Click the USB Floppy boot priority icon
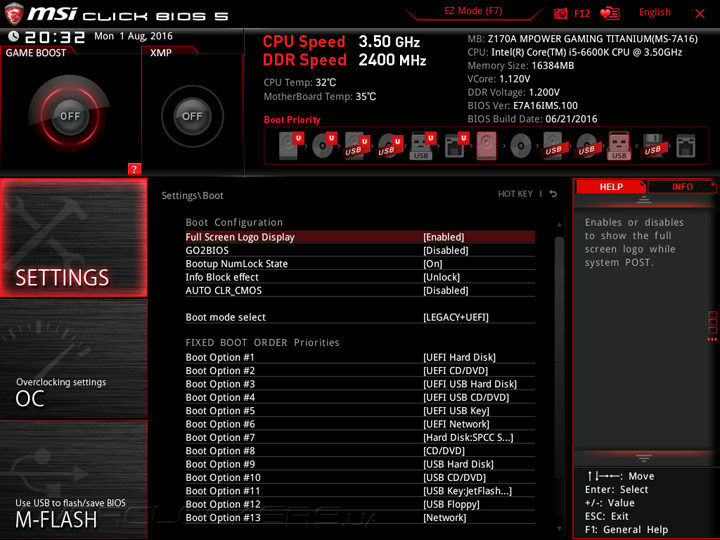The image size is (720, 540). pos(652,146)
